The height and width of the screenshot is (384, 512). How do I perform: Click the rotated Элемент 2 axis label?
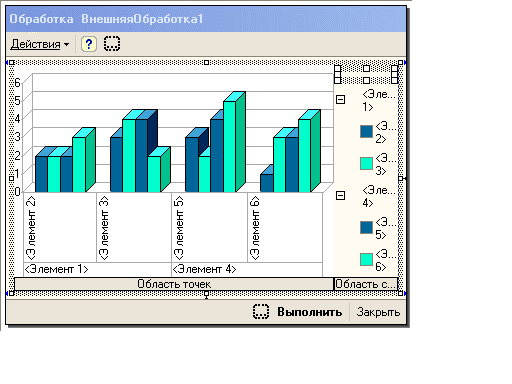31,228
